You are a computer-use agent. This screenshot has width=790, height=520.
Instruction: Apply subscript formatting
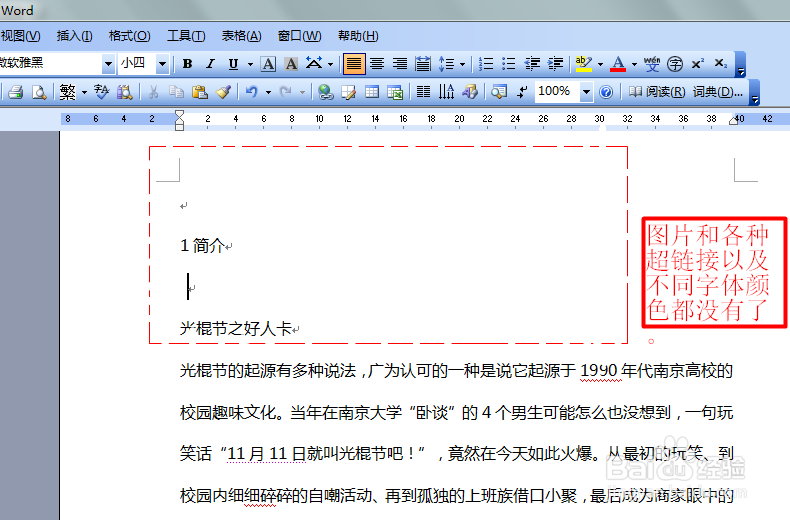click(720, 64)
